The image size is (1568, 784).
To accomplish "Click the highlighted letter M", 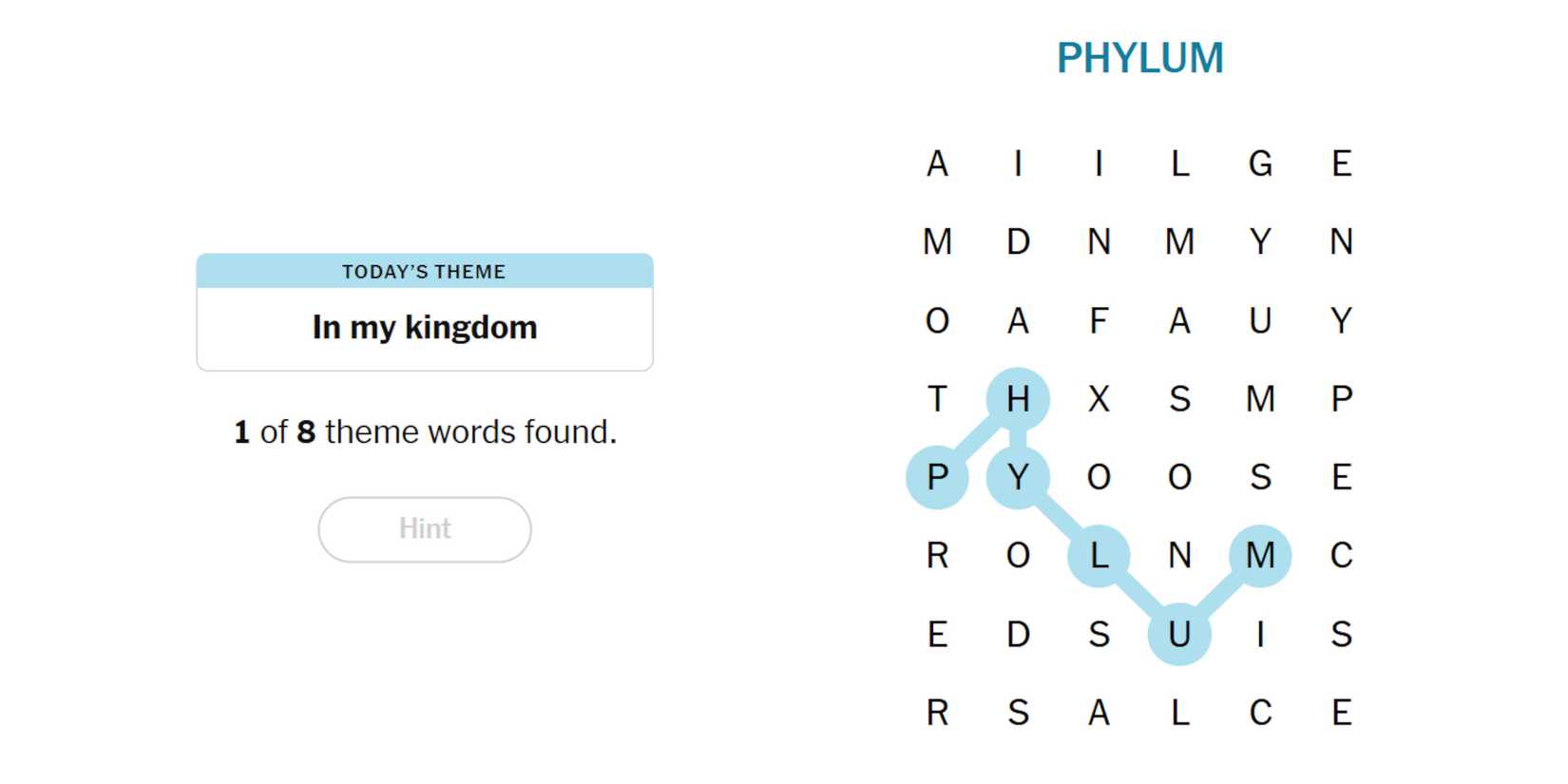I will (x=1260, y=556).
